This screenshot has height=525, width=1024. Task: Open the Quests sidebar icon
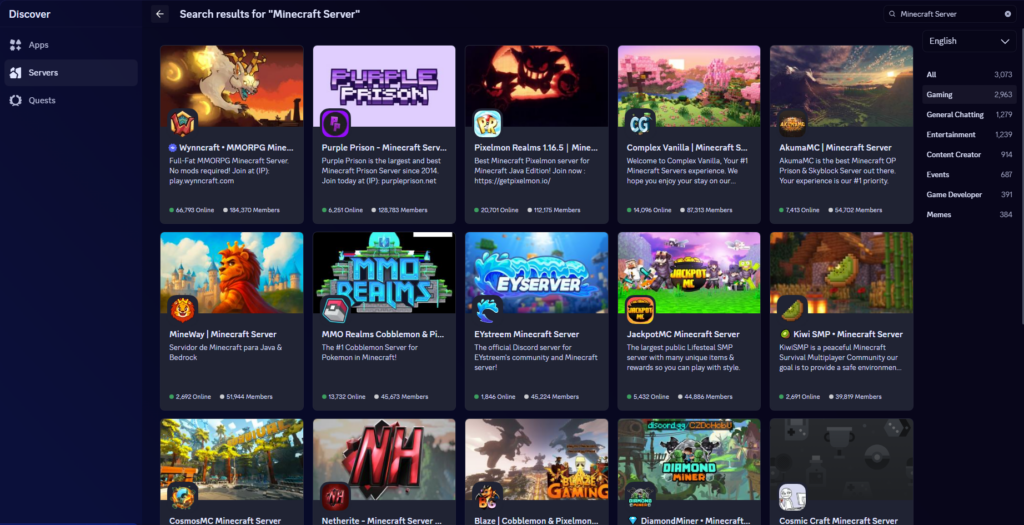tap(16, 100)
